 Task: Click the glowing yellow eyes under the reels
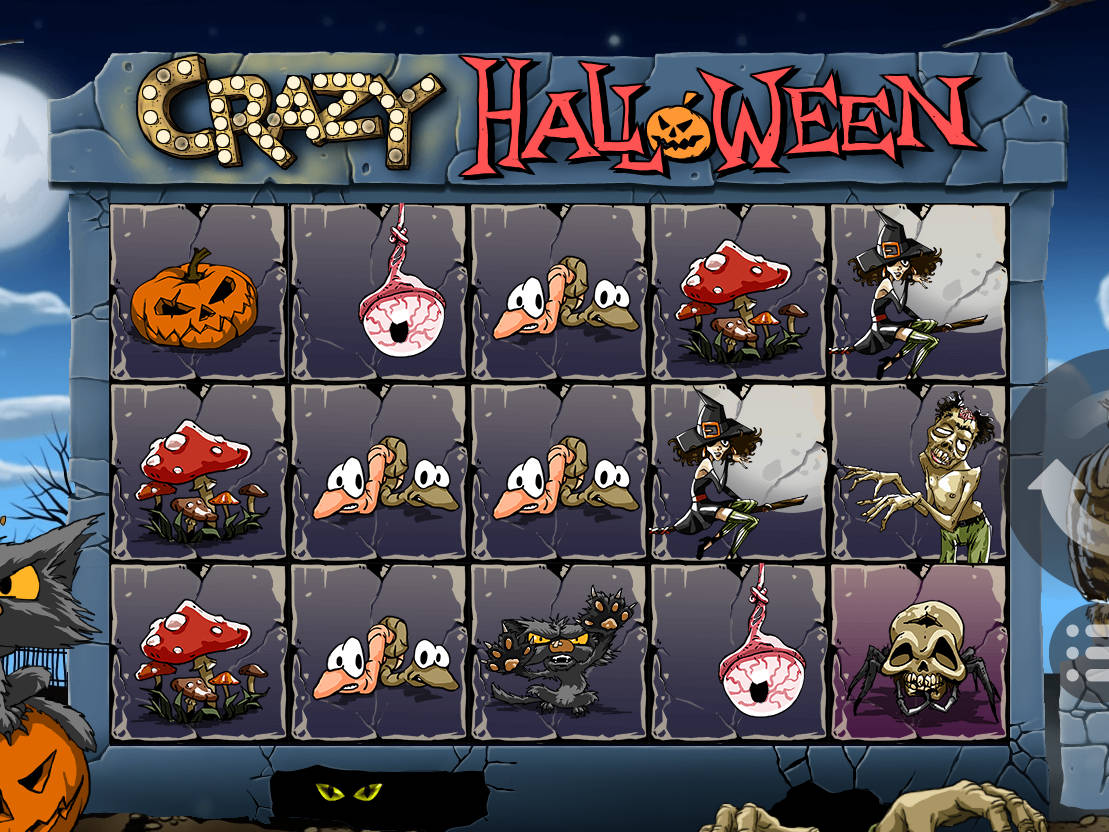coord(349,791)
